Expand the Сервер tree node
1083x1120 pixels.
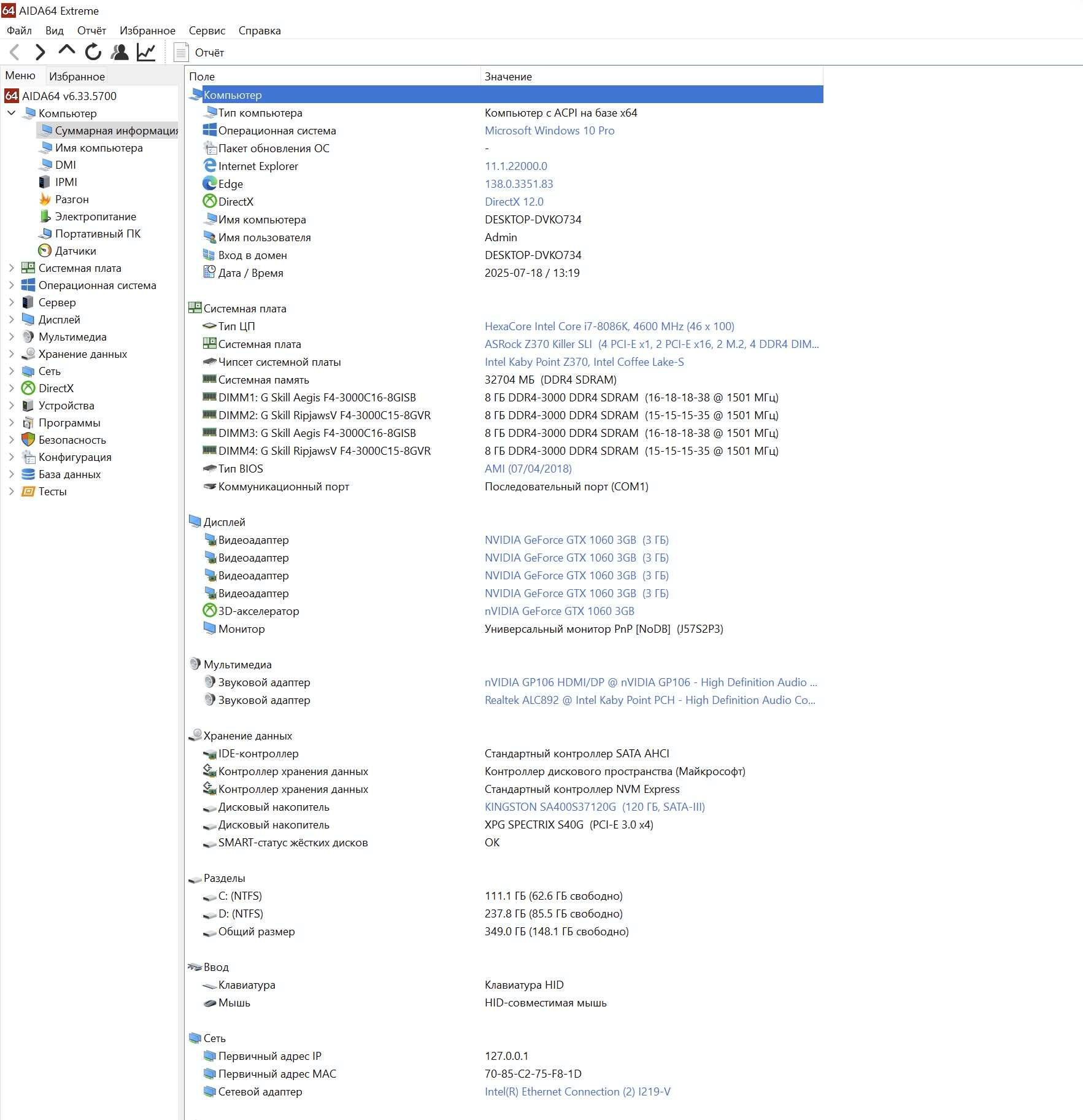point(11,302)
